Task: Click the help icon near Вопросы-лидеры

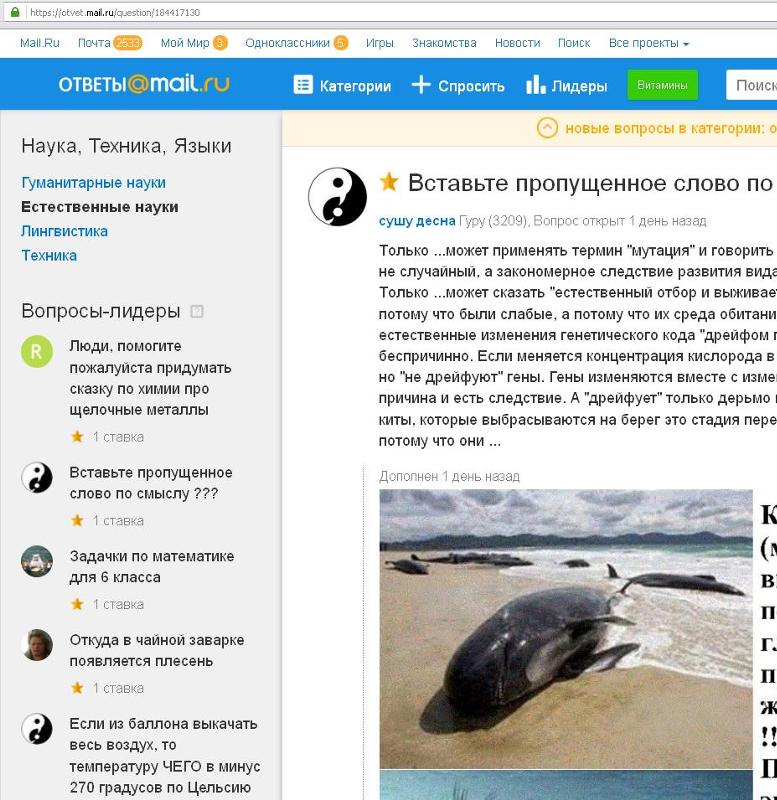Action: tap(197, 311)
